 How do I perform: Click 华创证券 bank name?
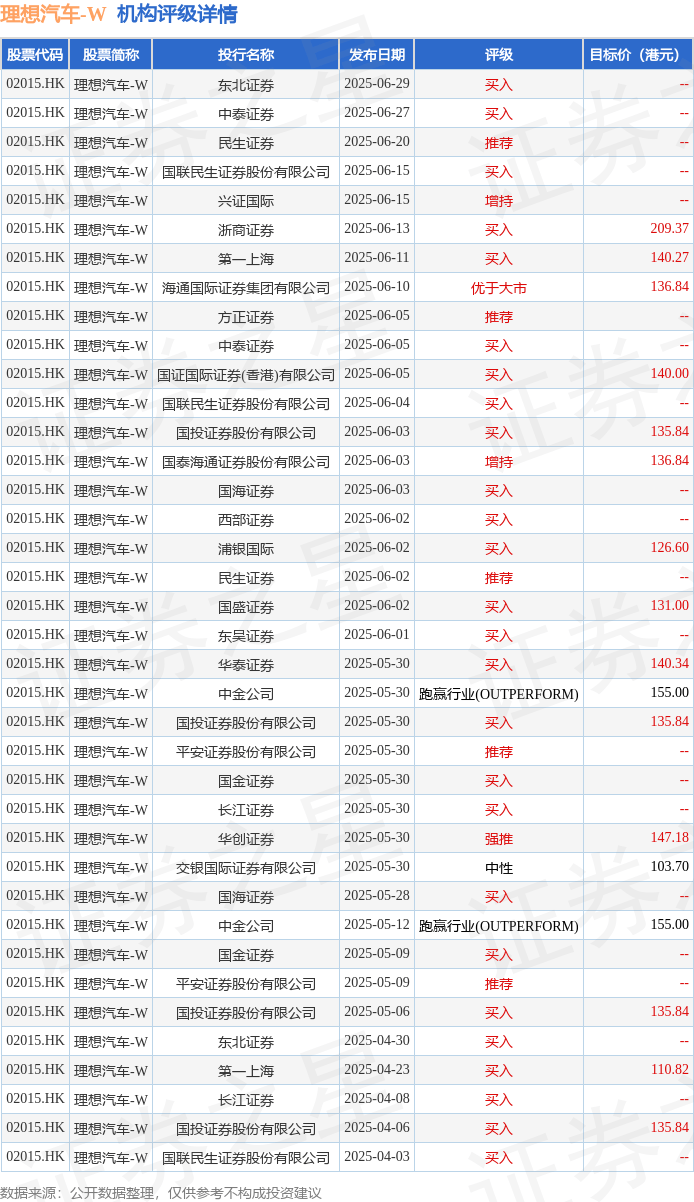click(x=246, y=839)
